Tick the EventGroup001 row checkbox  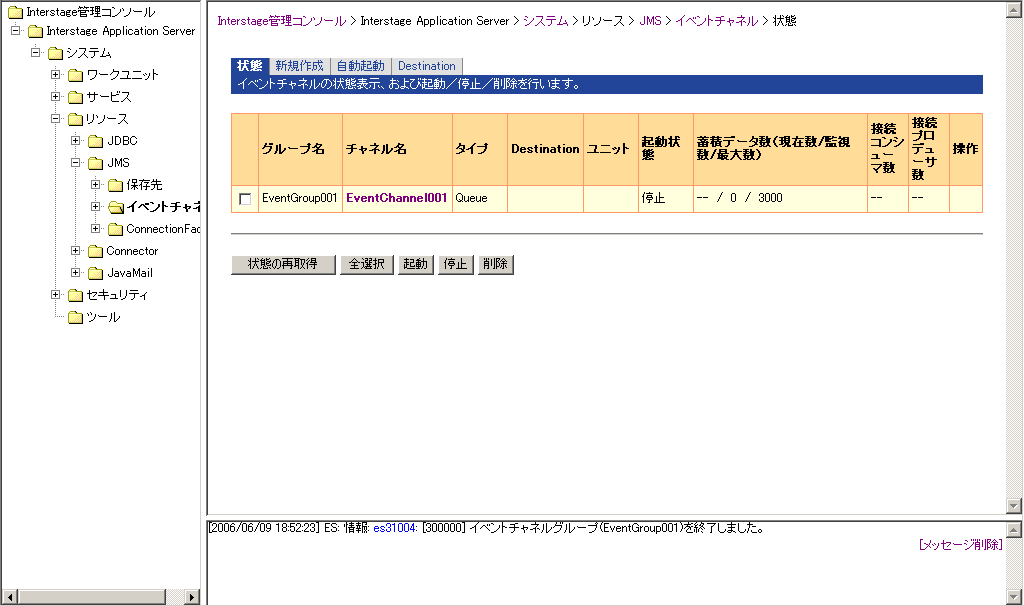point(245,199)
